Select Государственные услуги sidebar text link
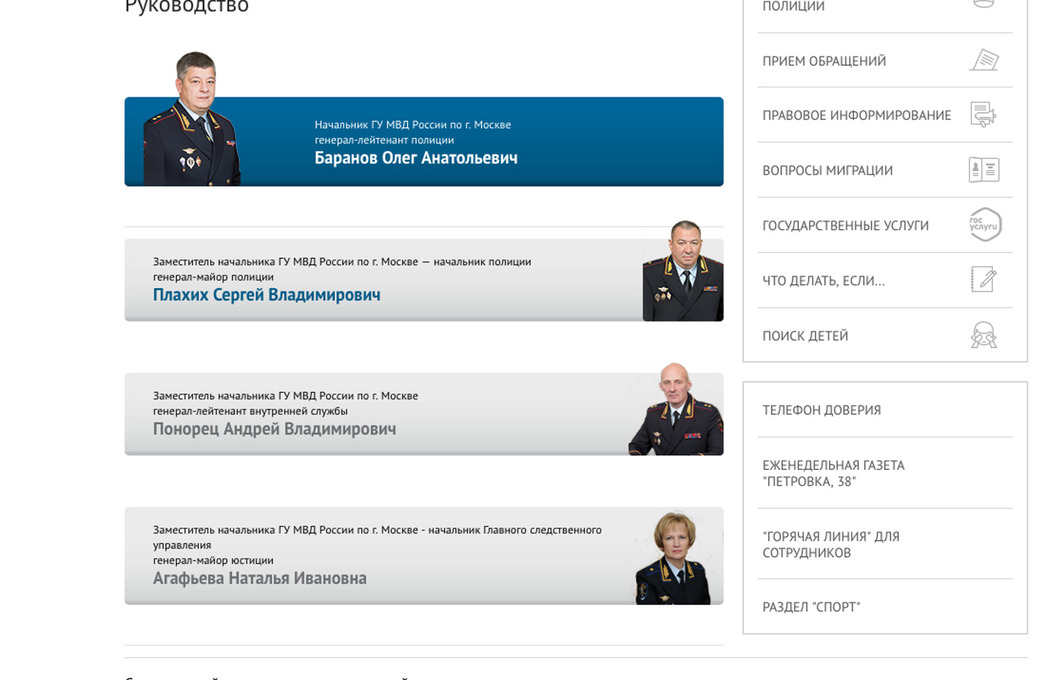 (x=845, y=226)
